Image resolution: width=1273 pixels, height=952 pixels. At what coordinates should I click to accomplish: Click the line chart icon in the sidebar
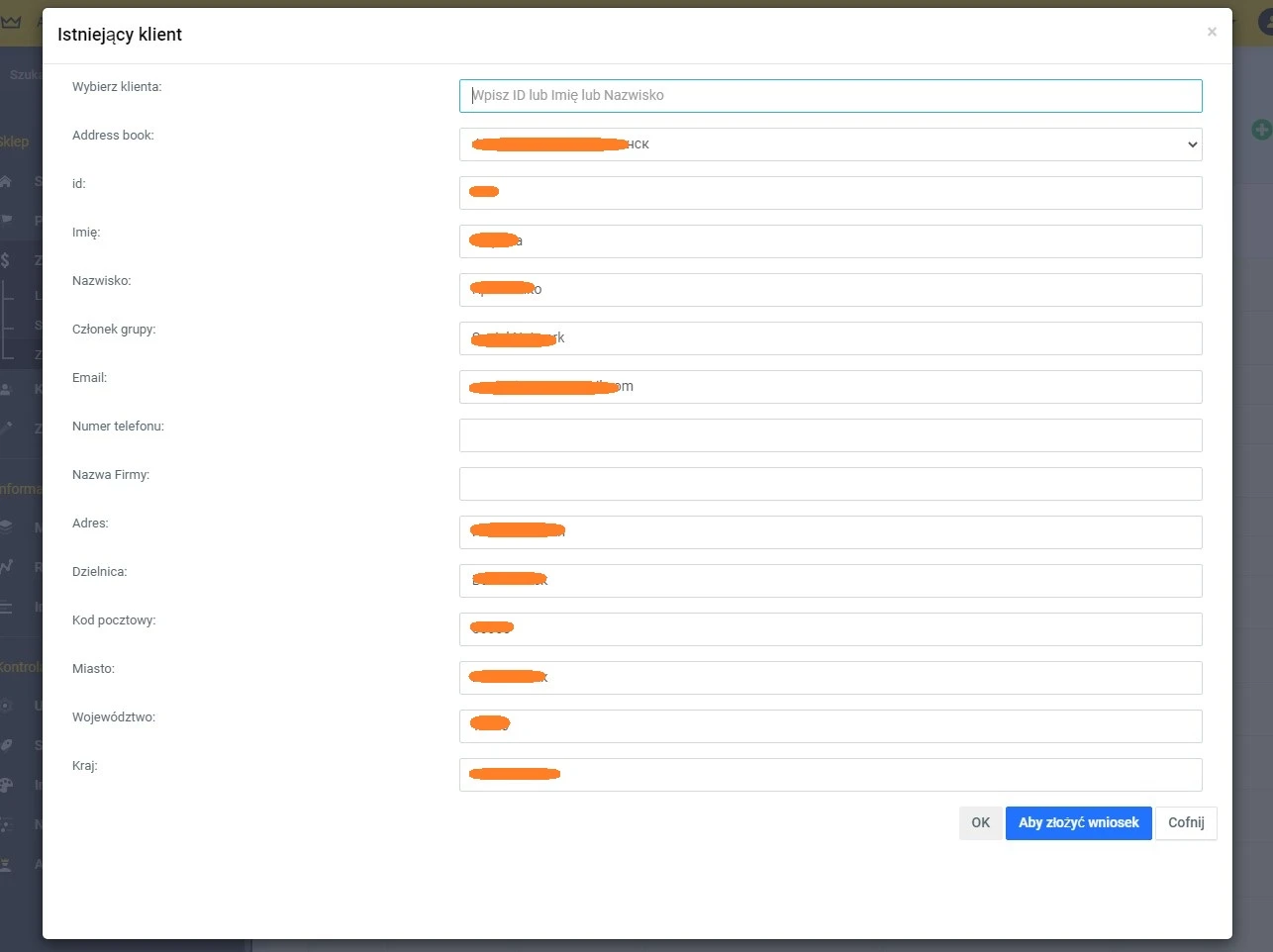[7, 566]
